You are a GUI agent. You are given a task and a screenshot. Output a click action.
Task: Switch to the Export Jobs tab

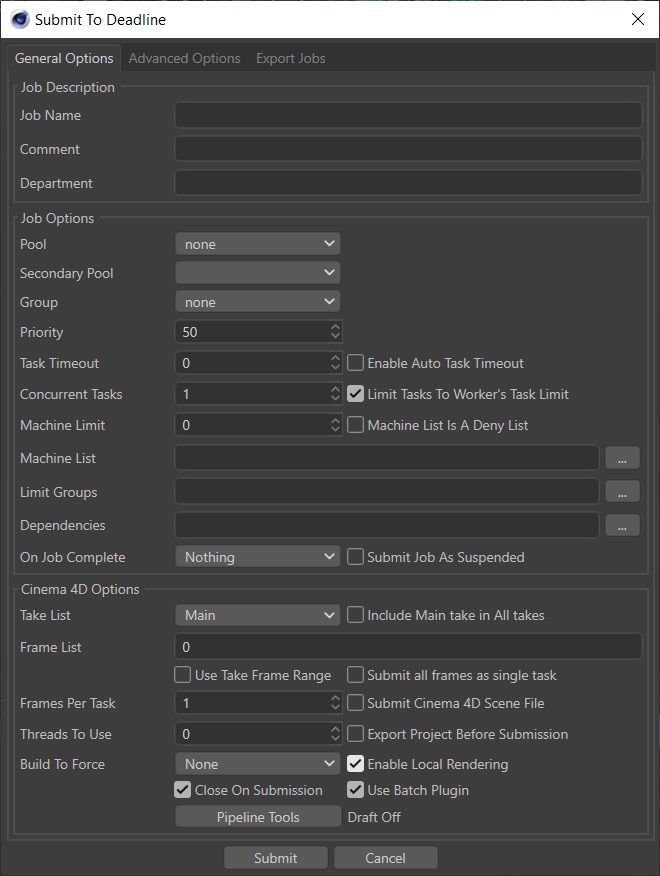pos(290,58)
